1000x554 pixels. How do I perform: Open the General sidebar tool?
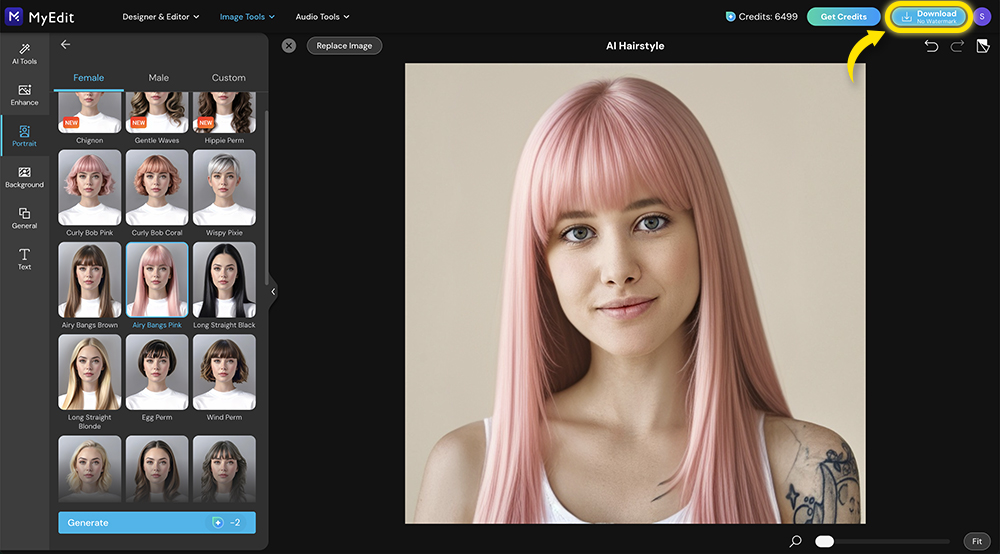point(24,218)
